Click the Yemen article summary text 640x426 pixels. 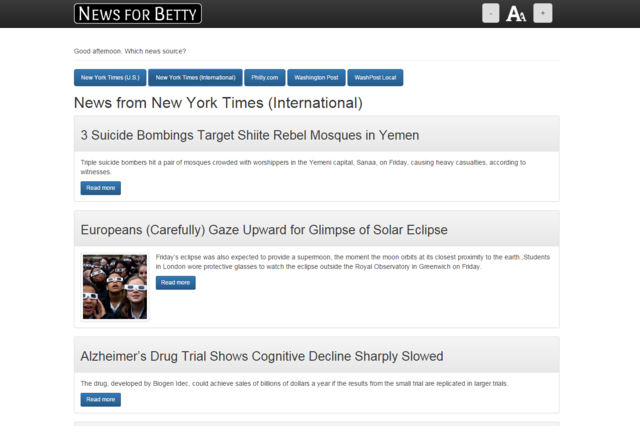(303, 167)
